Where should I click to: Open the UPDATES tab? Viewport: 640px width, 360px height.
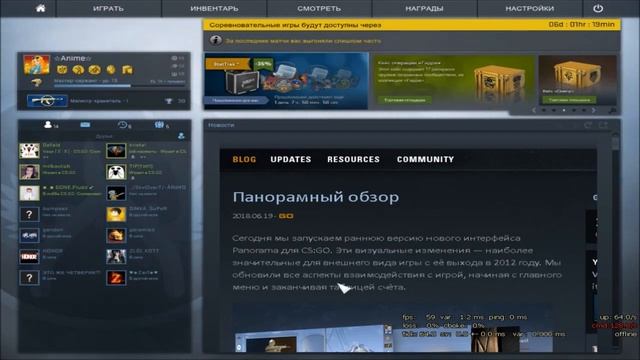291,159
